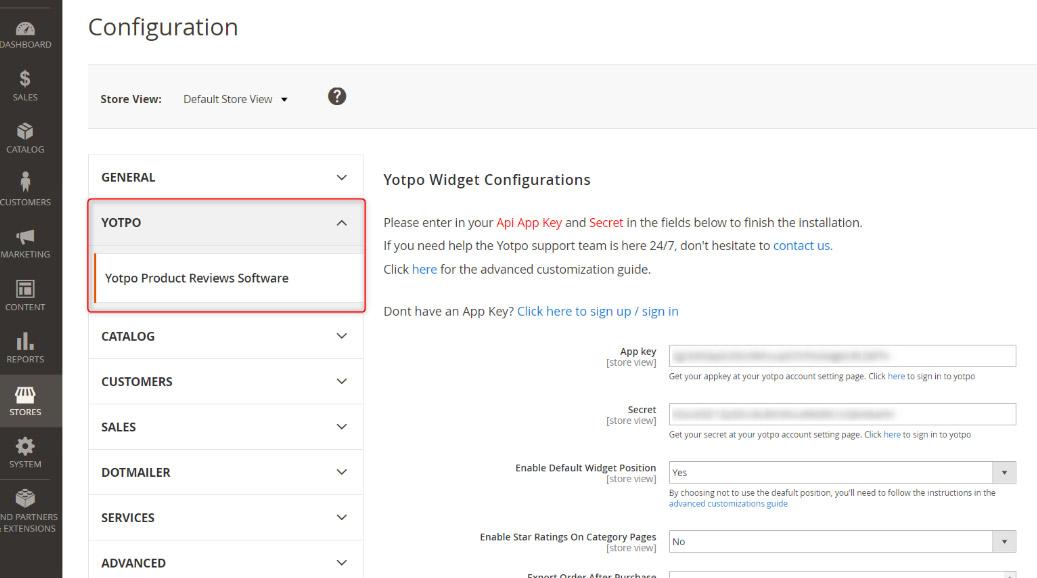Open the Content layout icon in sidebar

click(25, 289)
